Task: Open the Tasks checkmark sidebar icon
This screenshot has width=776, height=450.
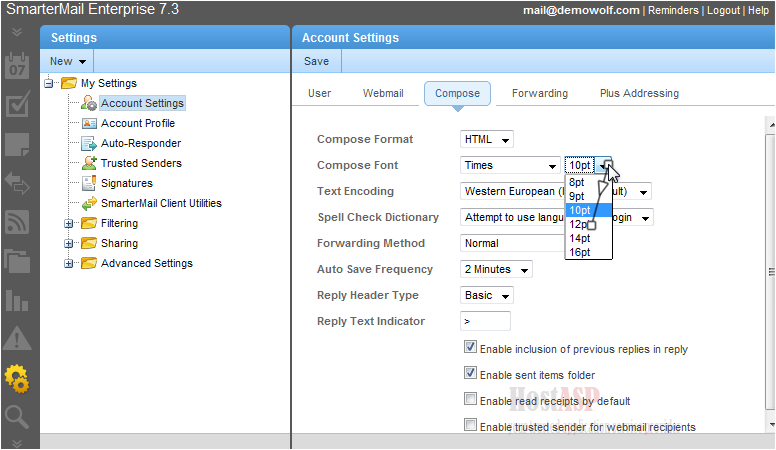Action: 17,105
